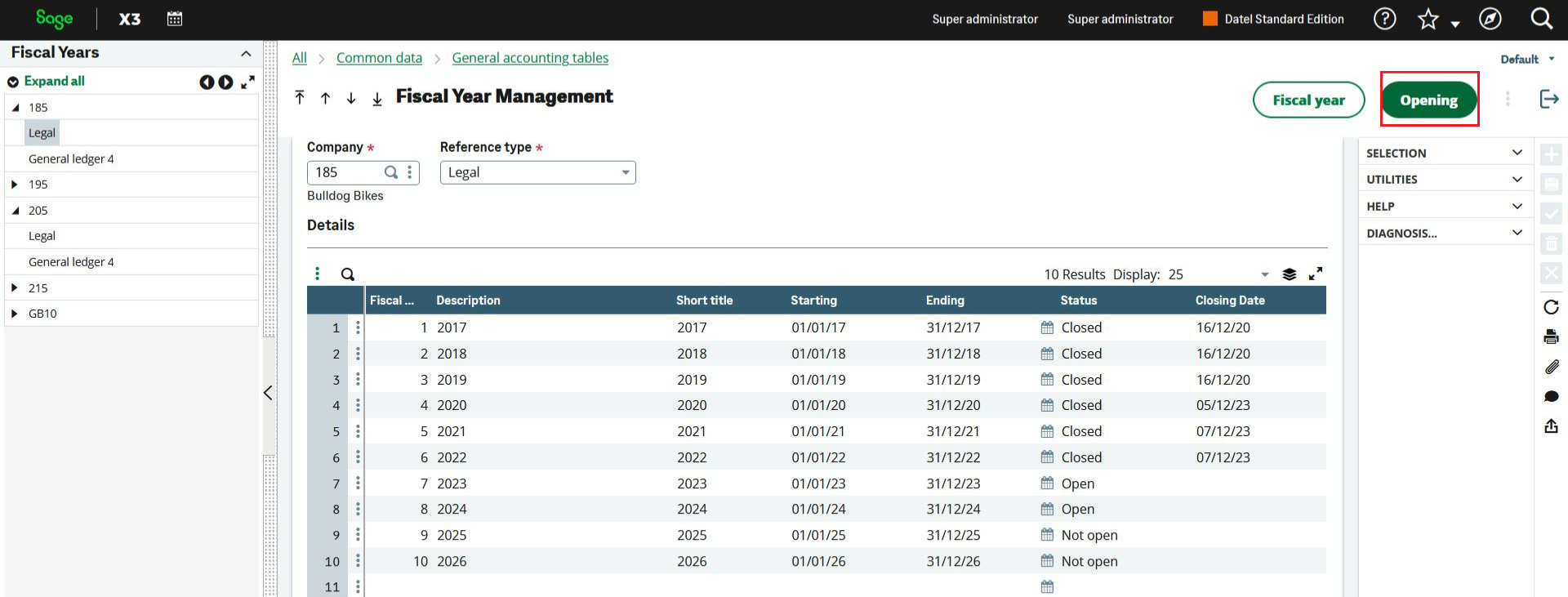Click the attachment paperclip icon
This screenshot has width=1568, height=597.
1551,367
